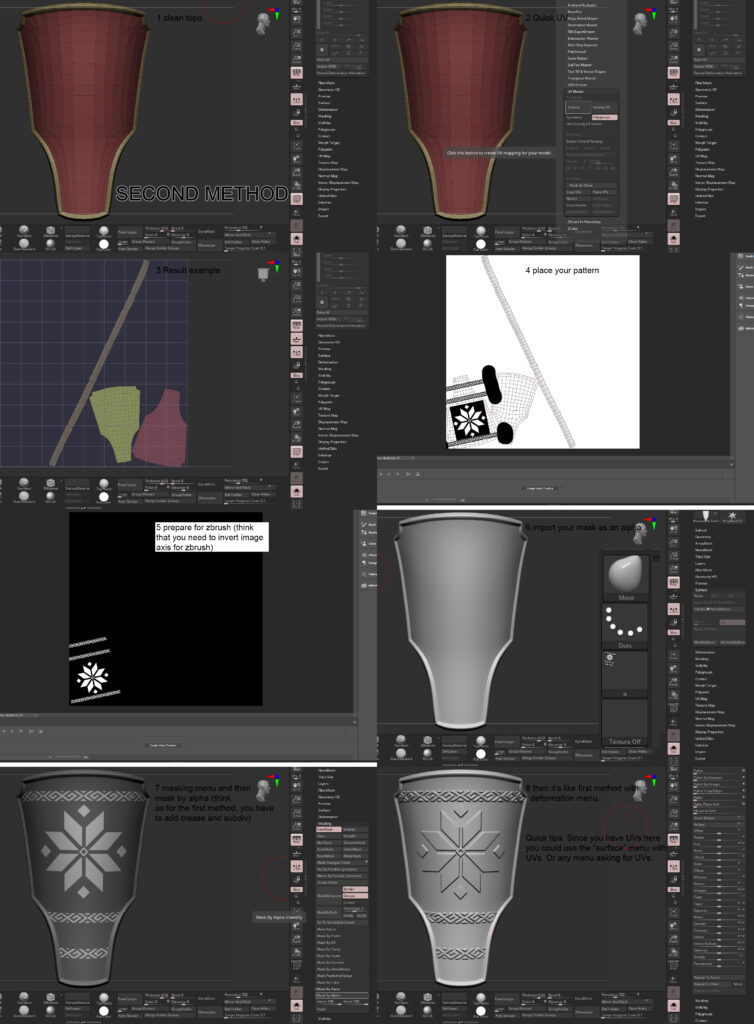754x1024 pixels.
Task: Click the Zoom3D icon in step 6 right shelf
Action: 674,682
